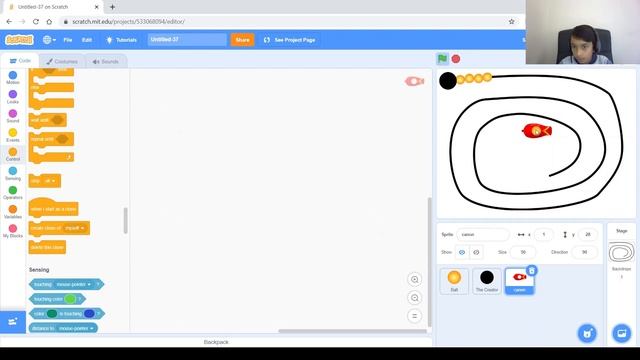The image size is (640, 360).
Task: Select the Variables block category
Action: tap(13, 212)
